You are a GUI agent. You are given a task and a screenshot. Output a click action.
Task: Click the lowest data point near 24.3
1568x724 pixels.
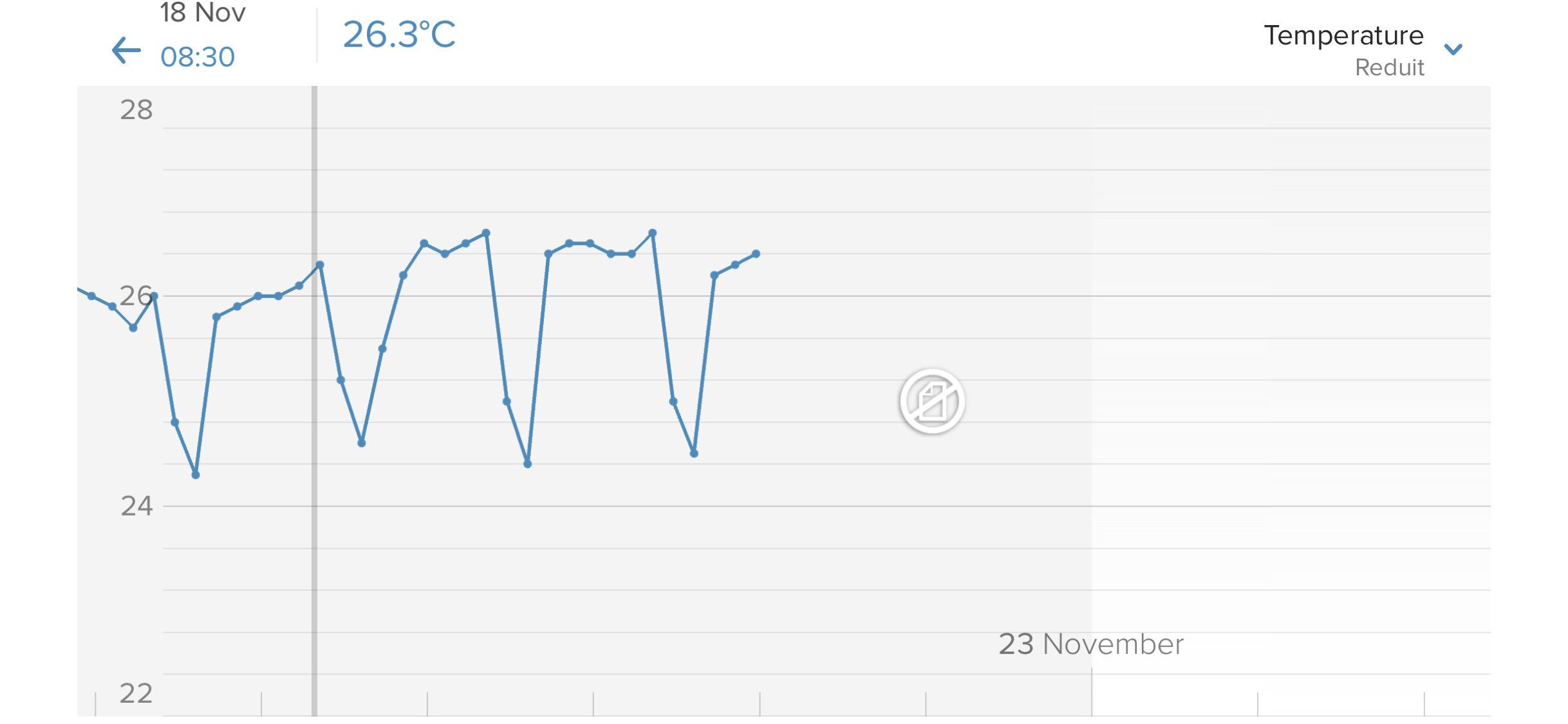(x=196, y=475)
